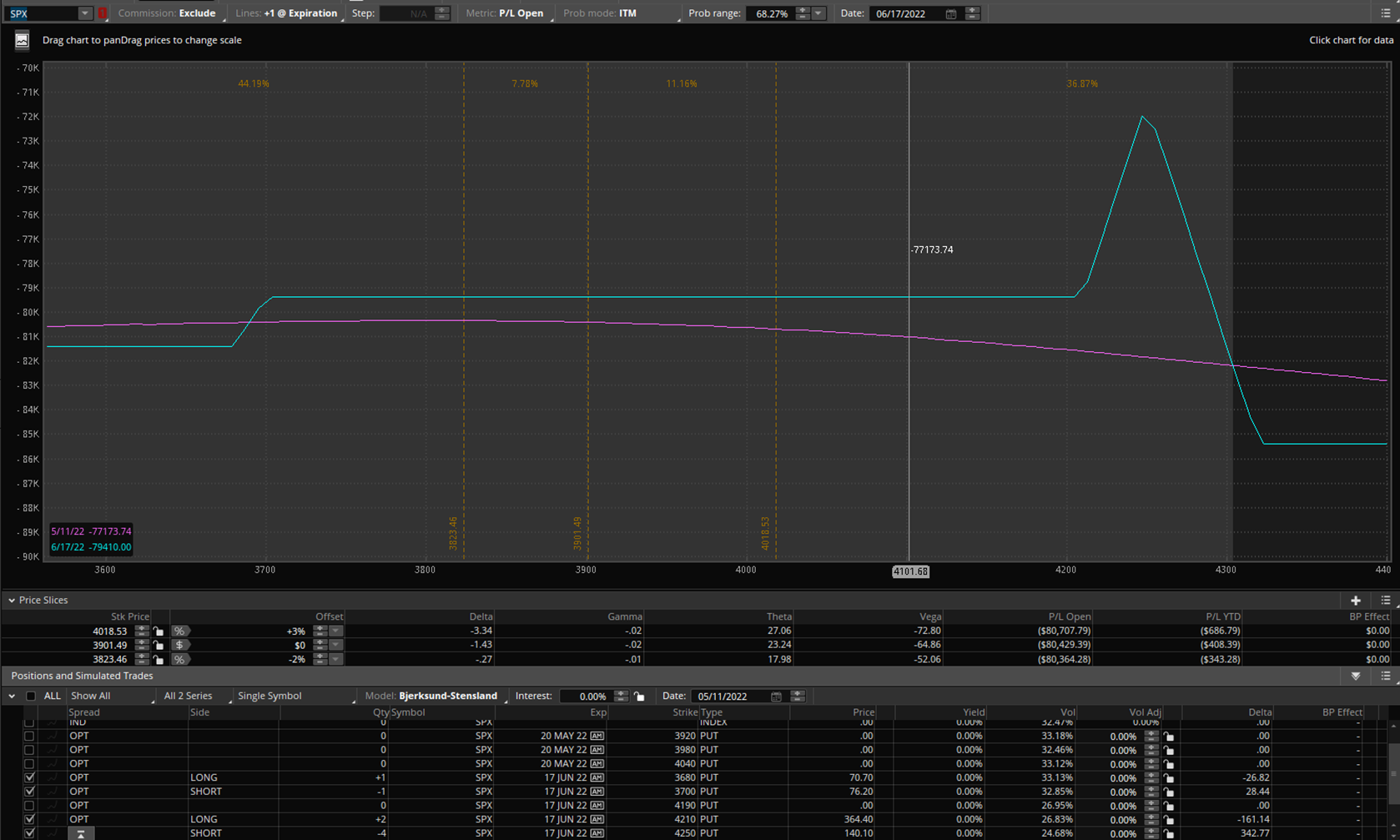
Task: Click the plus icon to add a price slice
Action: (x=1355, y=601)
